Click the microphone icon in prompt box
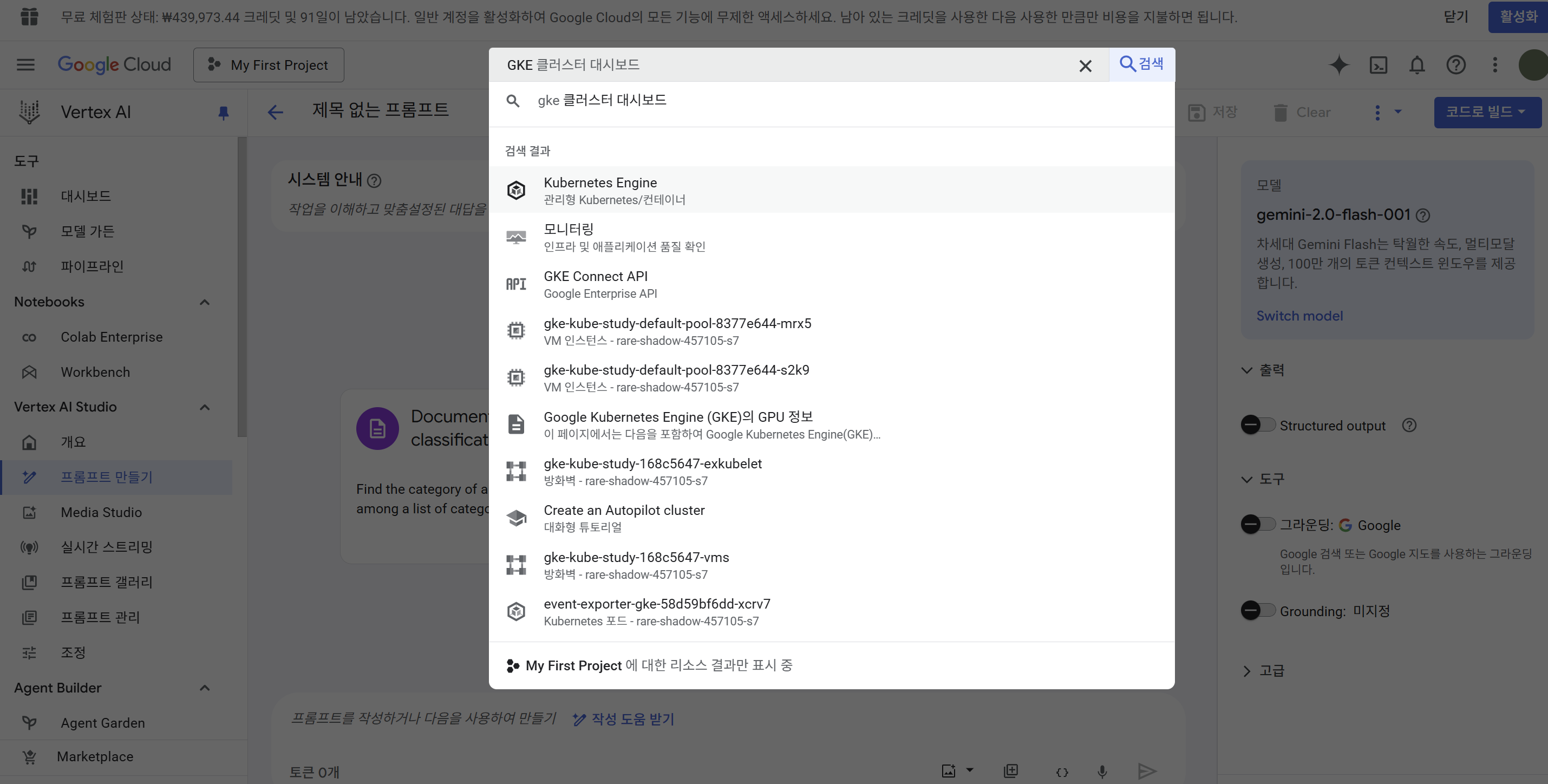 [1101, 772]
